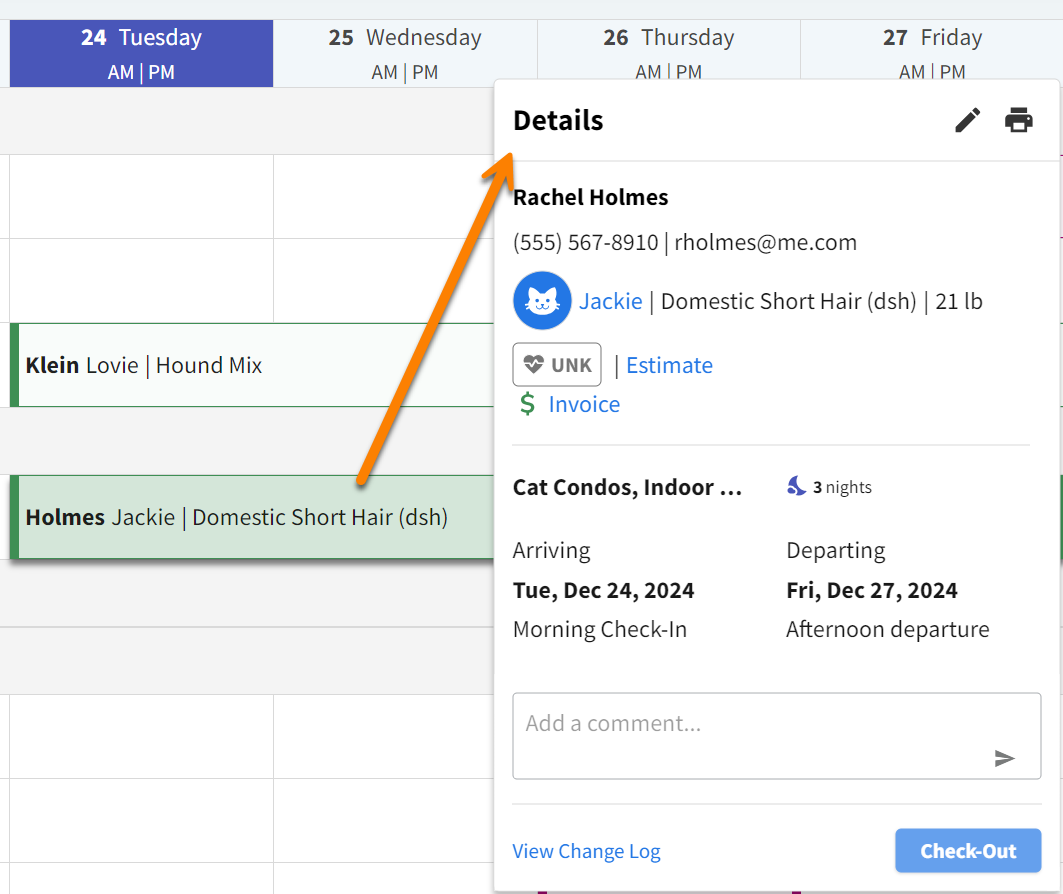Send the comment with the arrow icon
Viewport: 1063px width, 894px height.
(x=1004, y=758)
